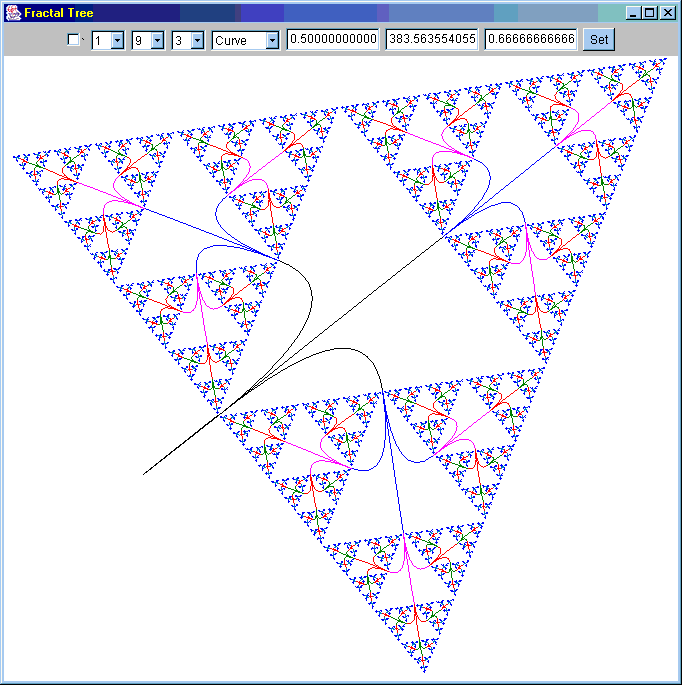
Task: Click the lower-left start of the black trunk
Action: click(x=144, y=474)
